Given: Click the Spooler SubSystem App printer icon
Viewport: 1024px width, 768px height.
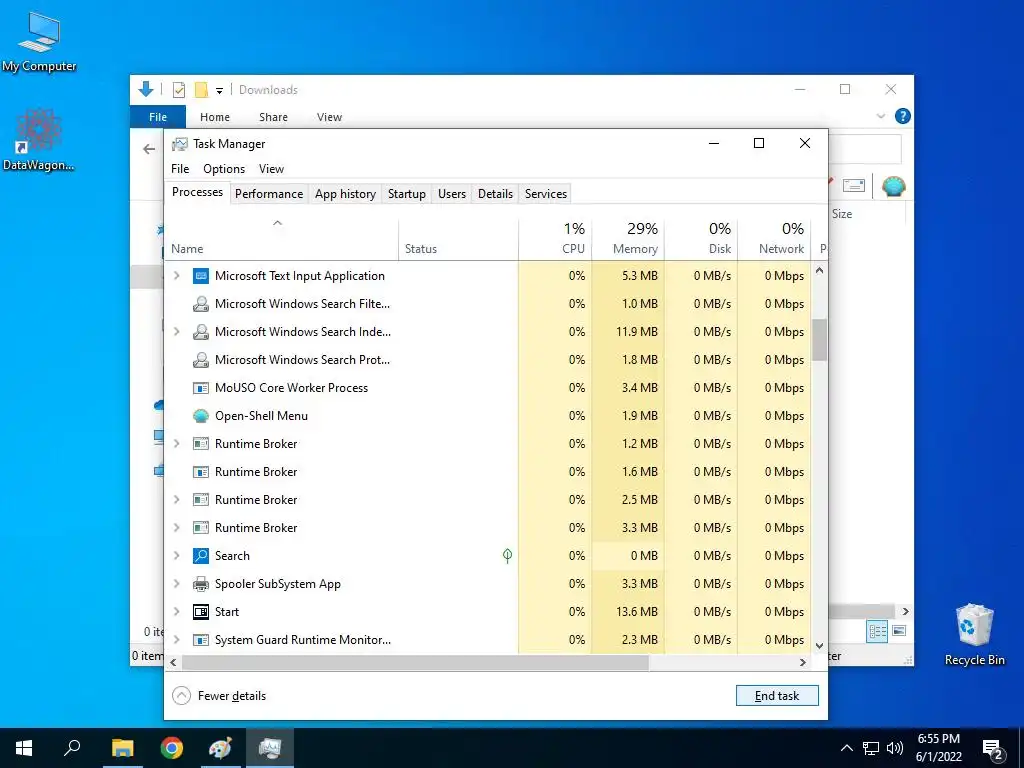Looking at the screenshot, I should [200, 584].
